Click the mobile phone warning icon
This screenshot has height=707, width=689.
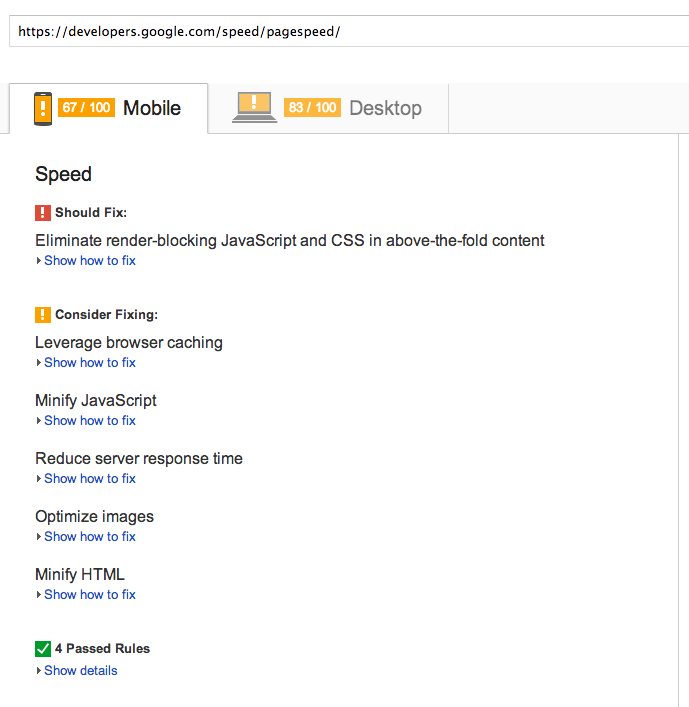[43, 108]
